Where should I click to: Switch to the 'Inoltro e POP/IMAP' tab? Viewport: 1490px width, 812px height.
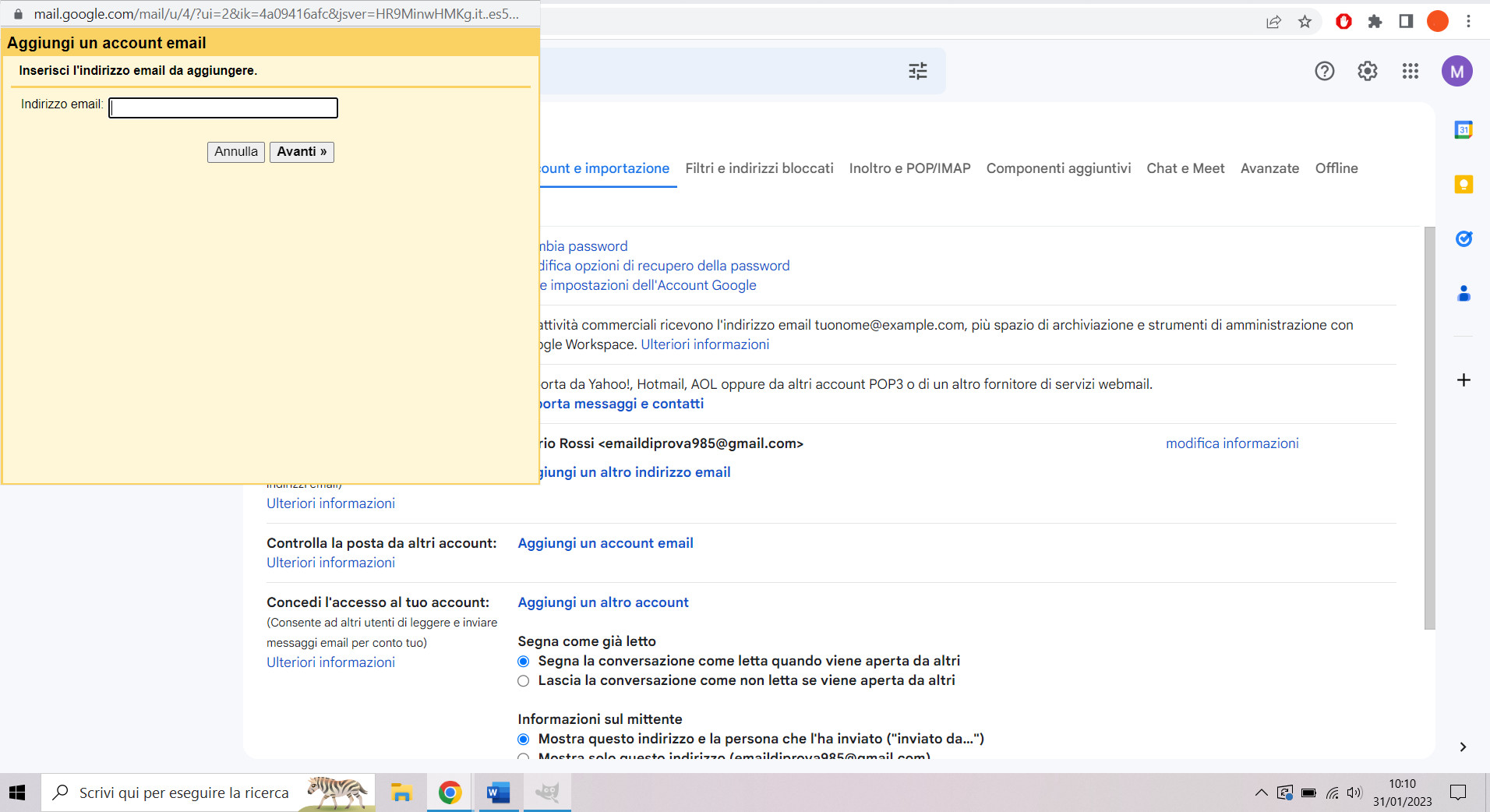(909, 168)
